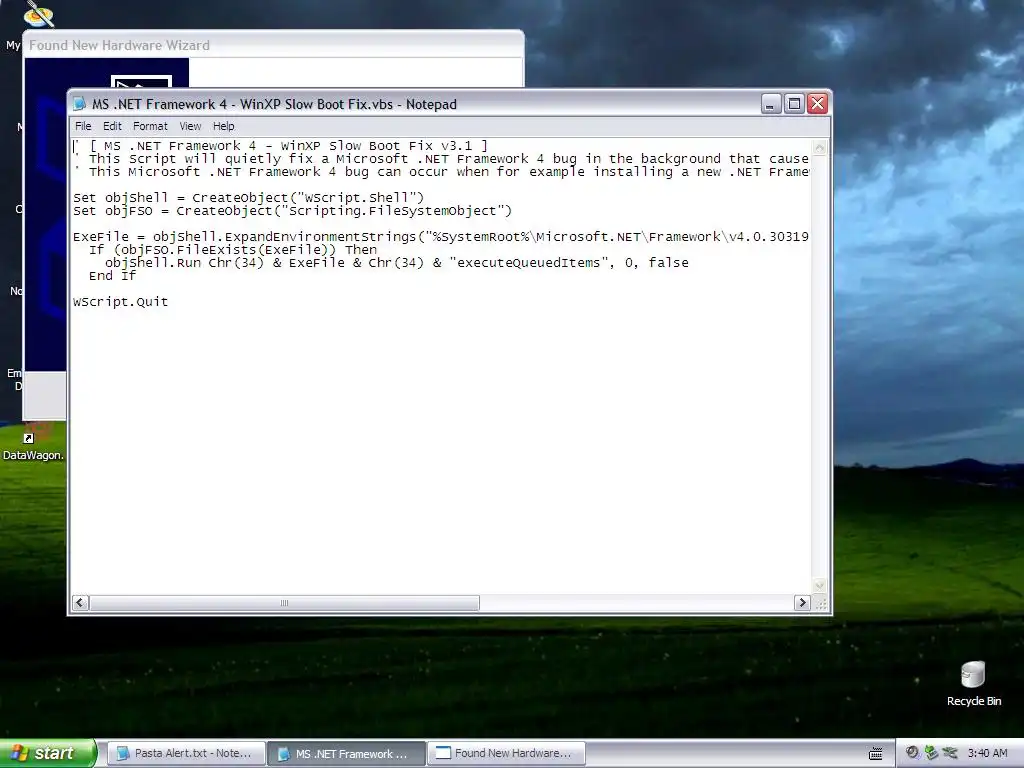Image resolution: width=1024 pixels, height=768 pixels.
Task: Click the 'Set objFSO = CreateObject' line
Action: (x=292, y=210)
